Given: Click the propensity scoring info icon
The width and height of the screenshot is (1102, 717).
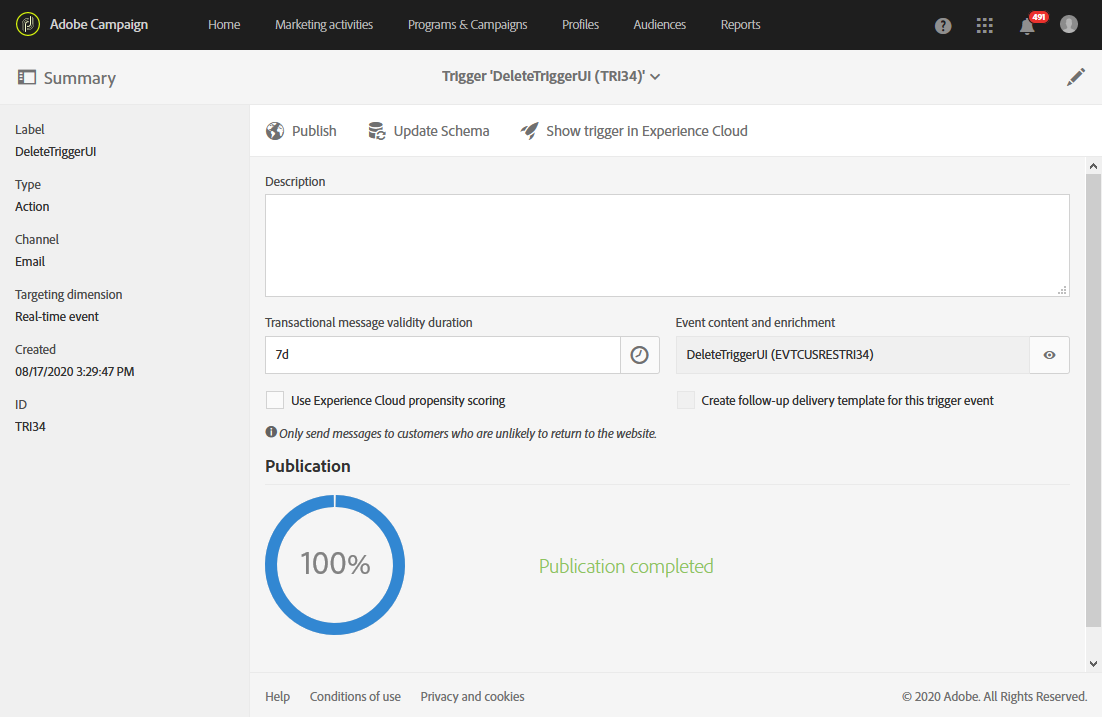Looking at the screenshot, I should coord(271,432).
